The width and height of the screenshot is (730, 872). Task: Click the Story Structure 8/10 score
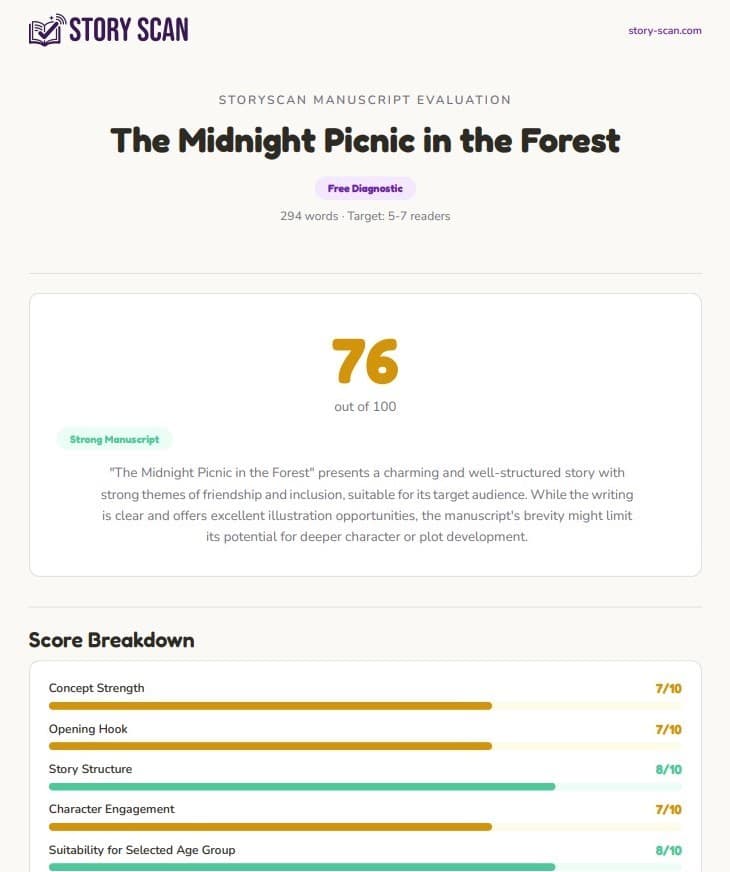668,769
